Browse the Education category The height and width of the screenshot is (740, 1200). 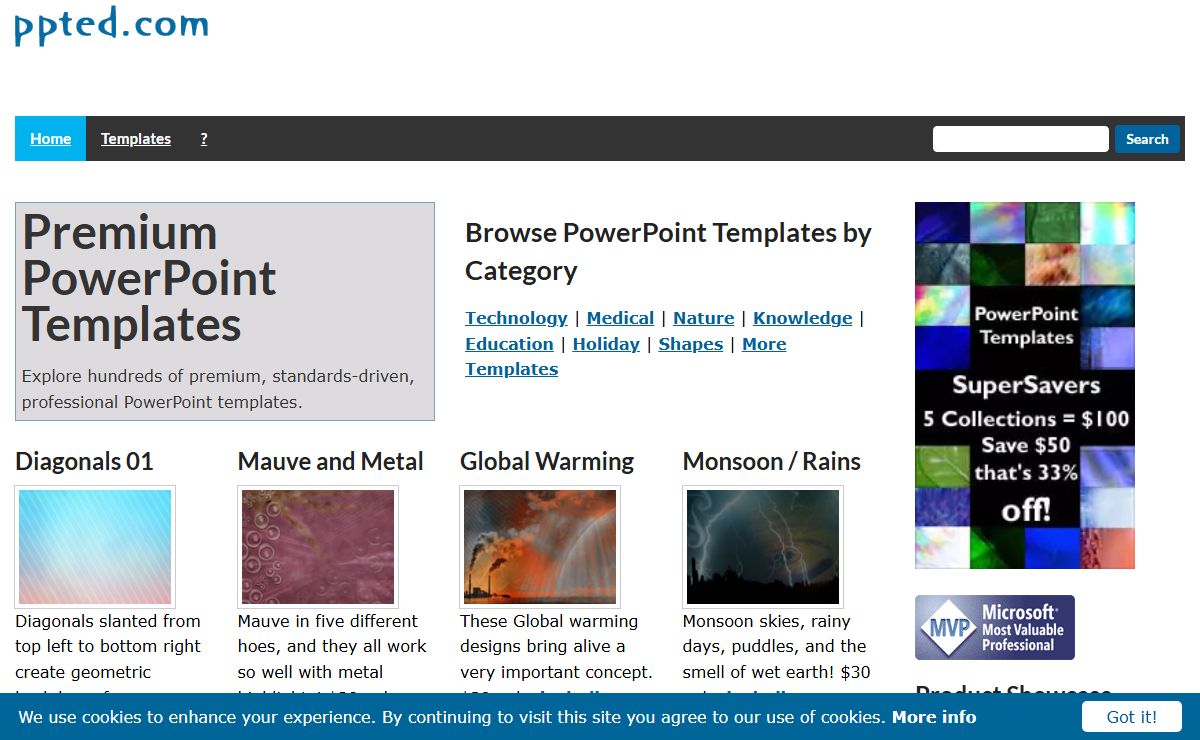click(x=509, y=344)
